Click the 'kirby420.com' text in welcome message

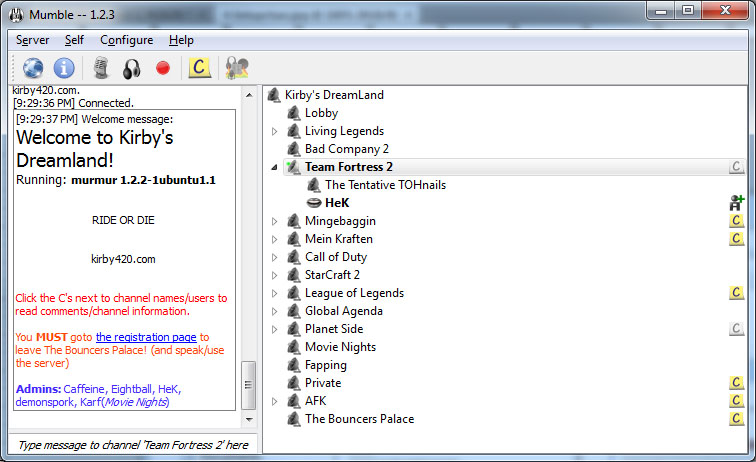123,259
